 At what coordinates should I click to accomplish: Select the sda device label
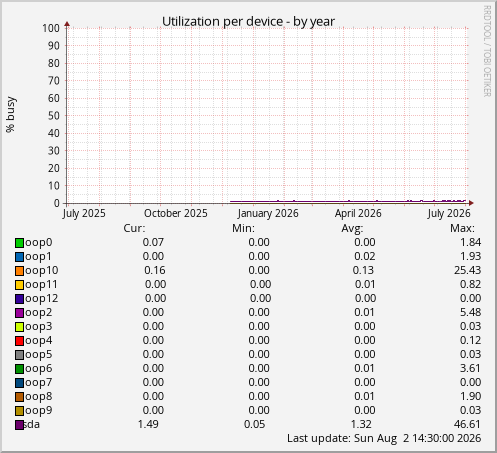32,424
